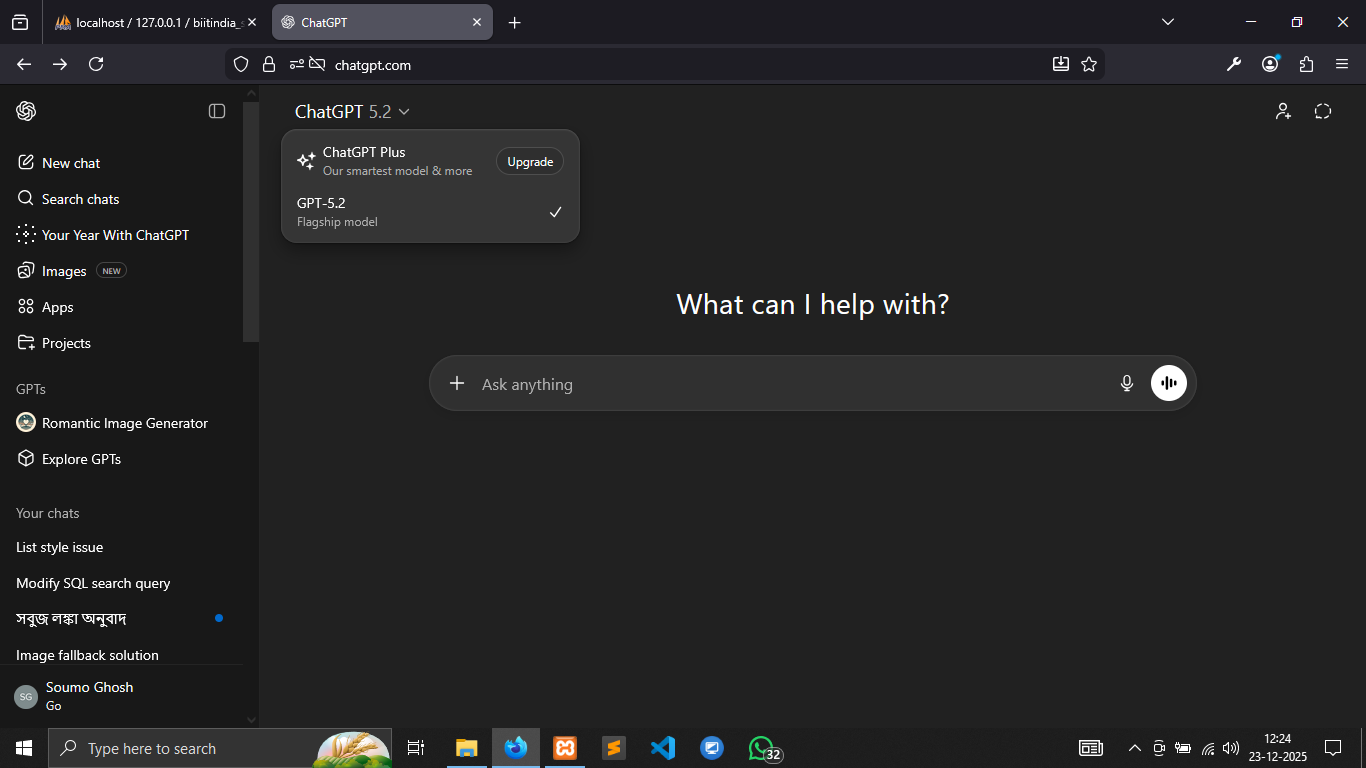Click the ChatGPT logo in sidebar

tap(26, 111)
